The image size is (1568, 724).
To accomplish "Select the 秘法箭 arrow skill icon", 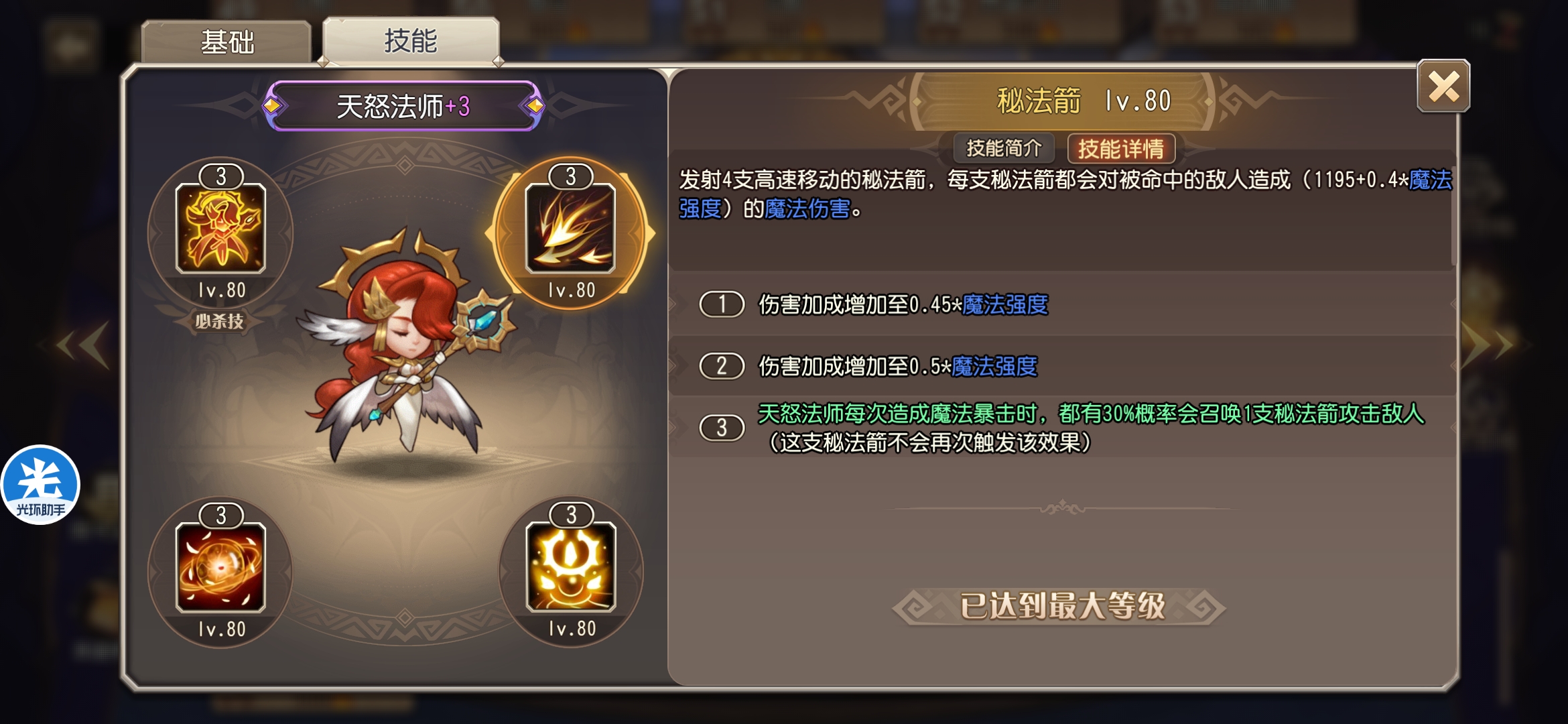I will 570,229.
